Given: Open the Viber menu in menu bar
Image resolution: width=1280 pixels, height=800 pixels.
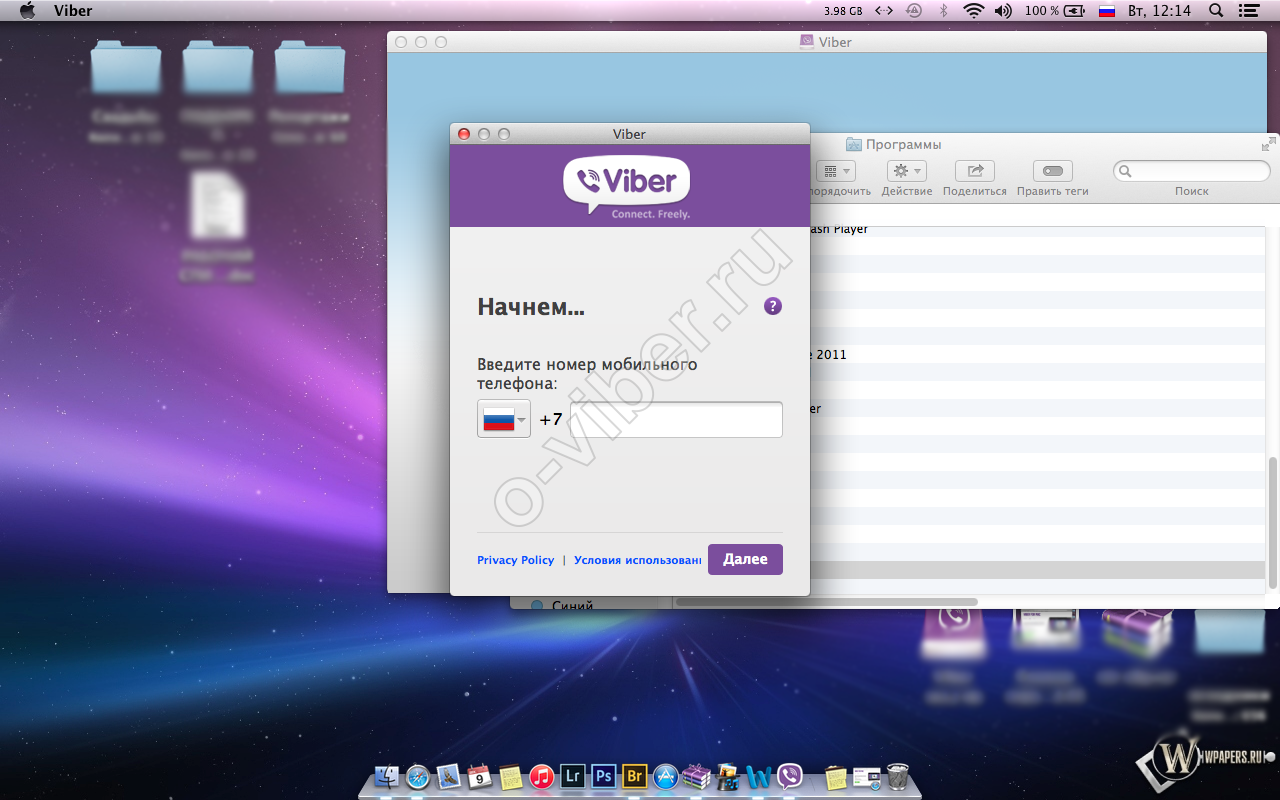Looking at the screenshot, I should (x=73, y=11).
